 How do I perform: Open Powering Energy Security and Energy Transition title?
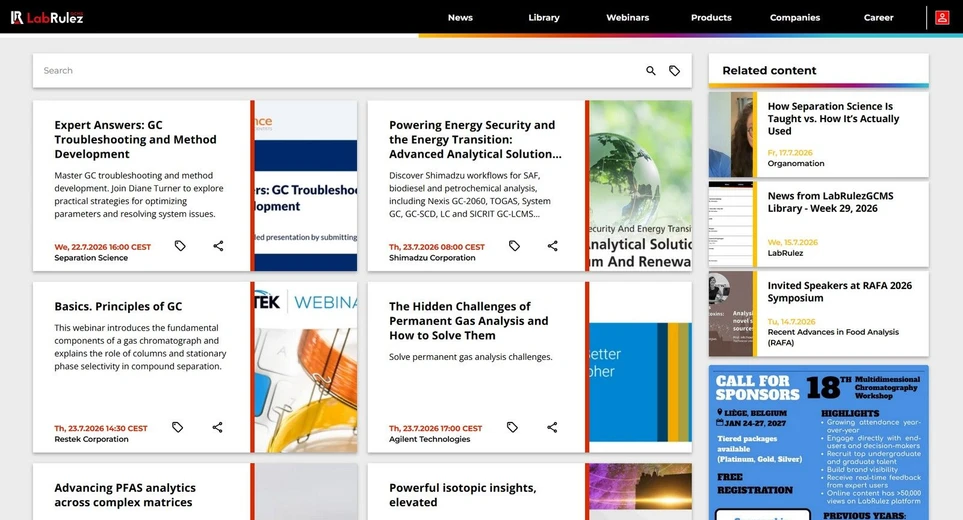click(x=475, y=139)
